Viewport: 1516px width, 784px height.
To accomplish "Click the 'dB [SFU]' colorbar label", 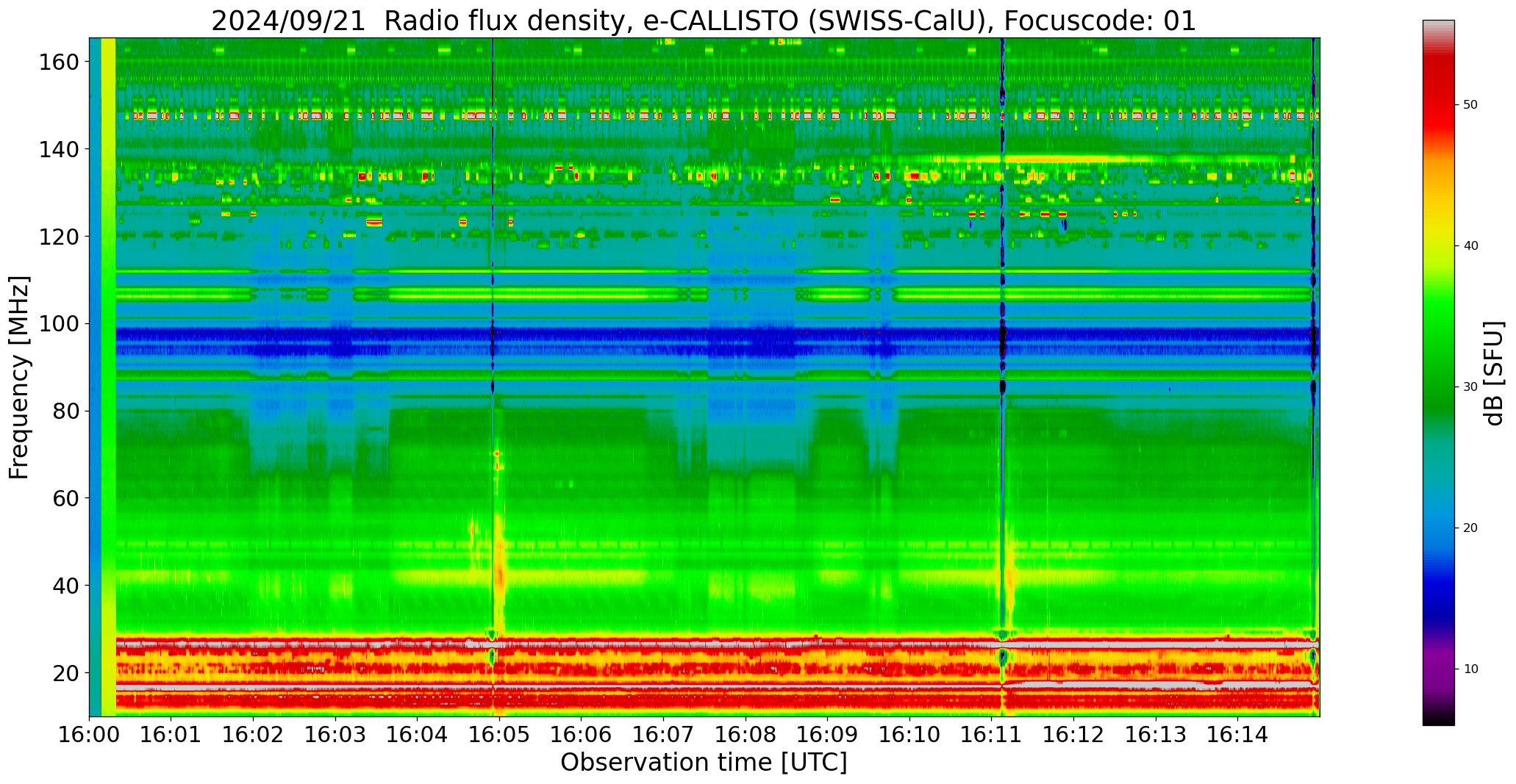I will pyautogui.click(x=1493, y=373).
